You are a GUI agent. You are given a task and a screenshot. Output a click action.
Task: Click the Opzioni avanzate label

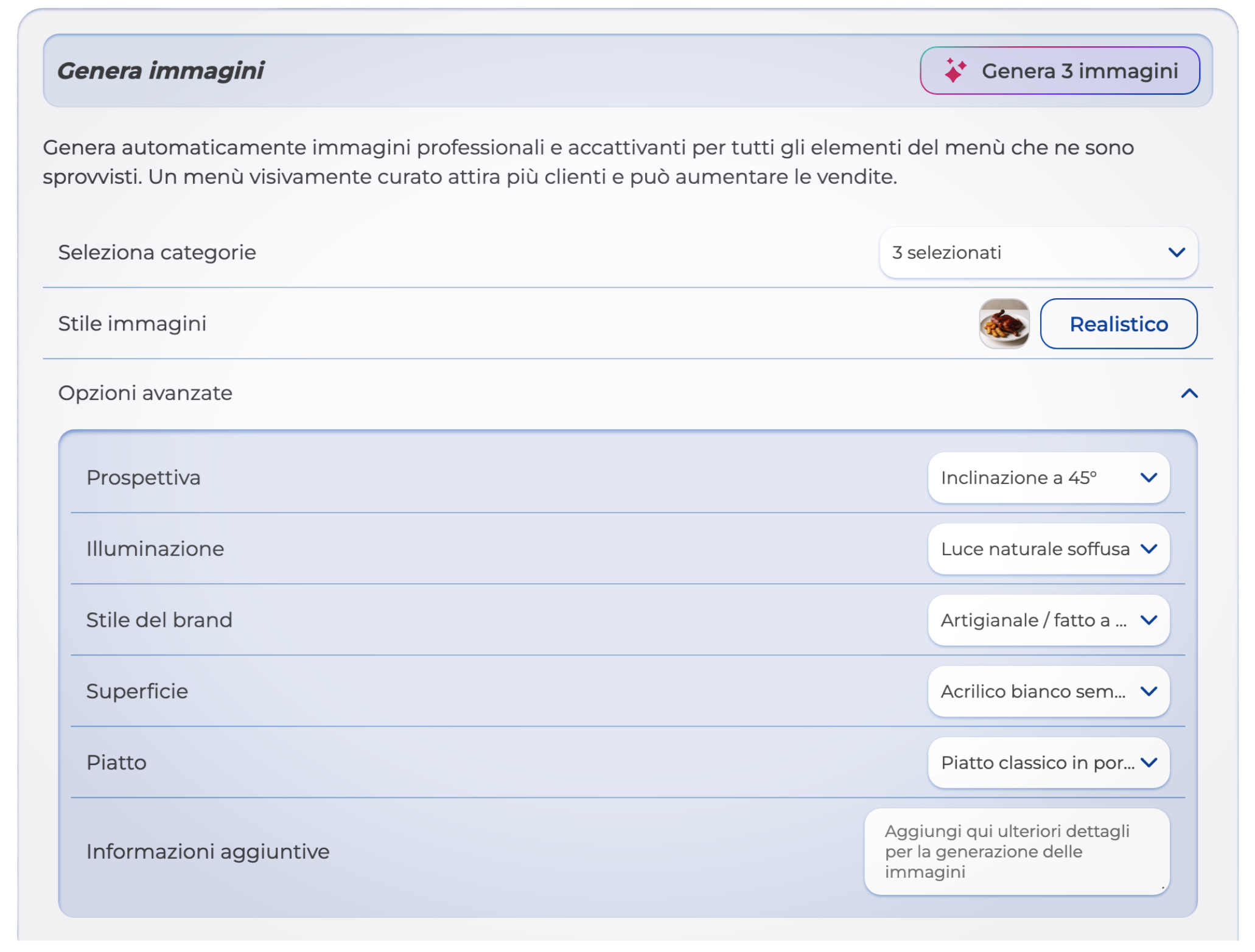(x=145, y=393)
